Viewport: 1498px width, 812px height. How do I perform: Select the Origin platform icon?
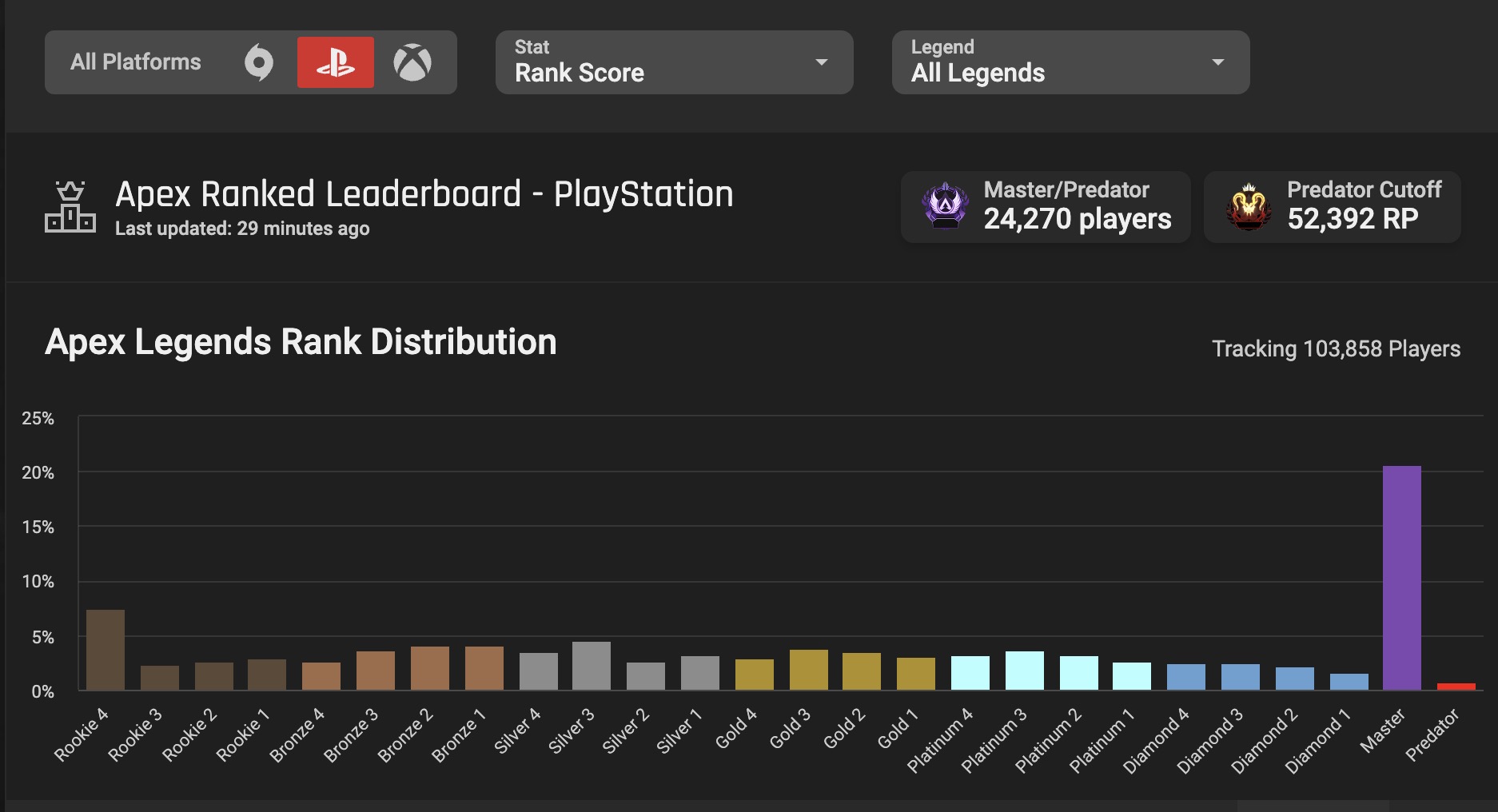click(259, 62)
